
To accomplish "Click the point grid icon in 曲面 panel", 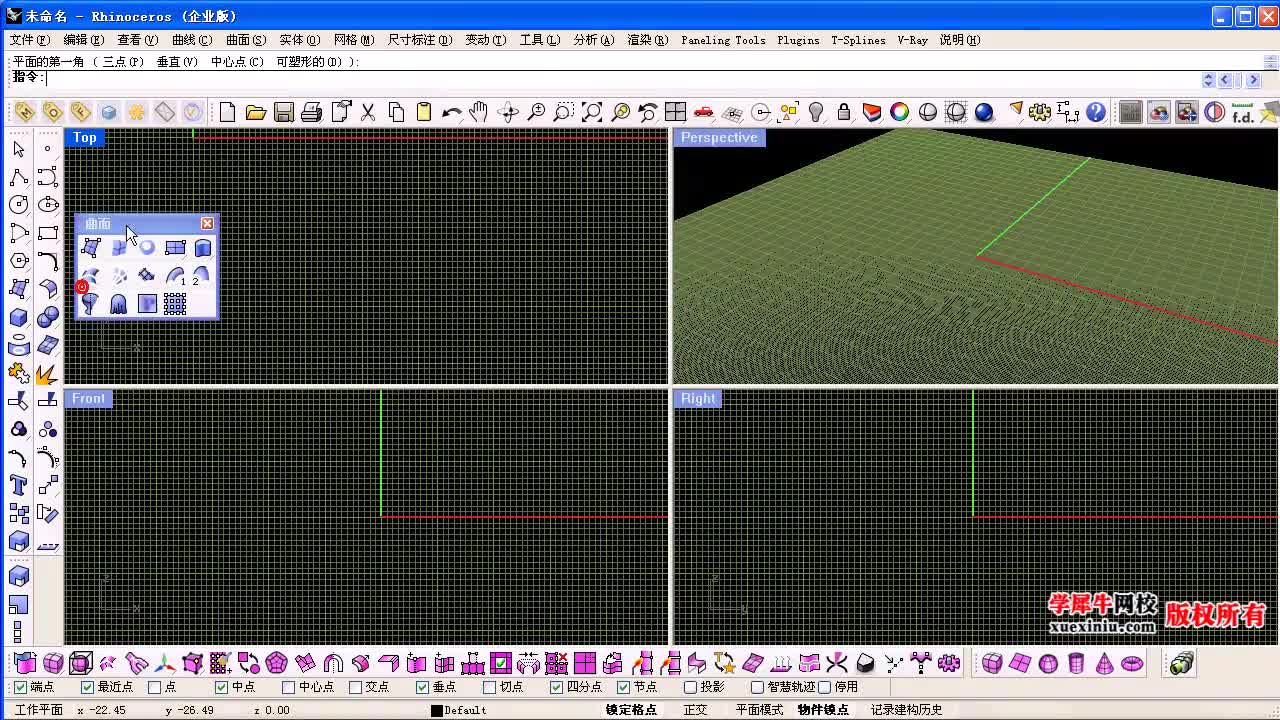I will coord(175,304).
